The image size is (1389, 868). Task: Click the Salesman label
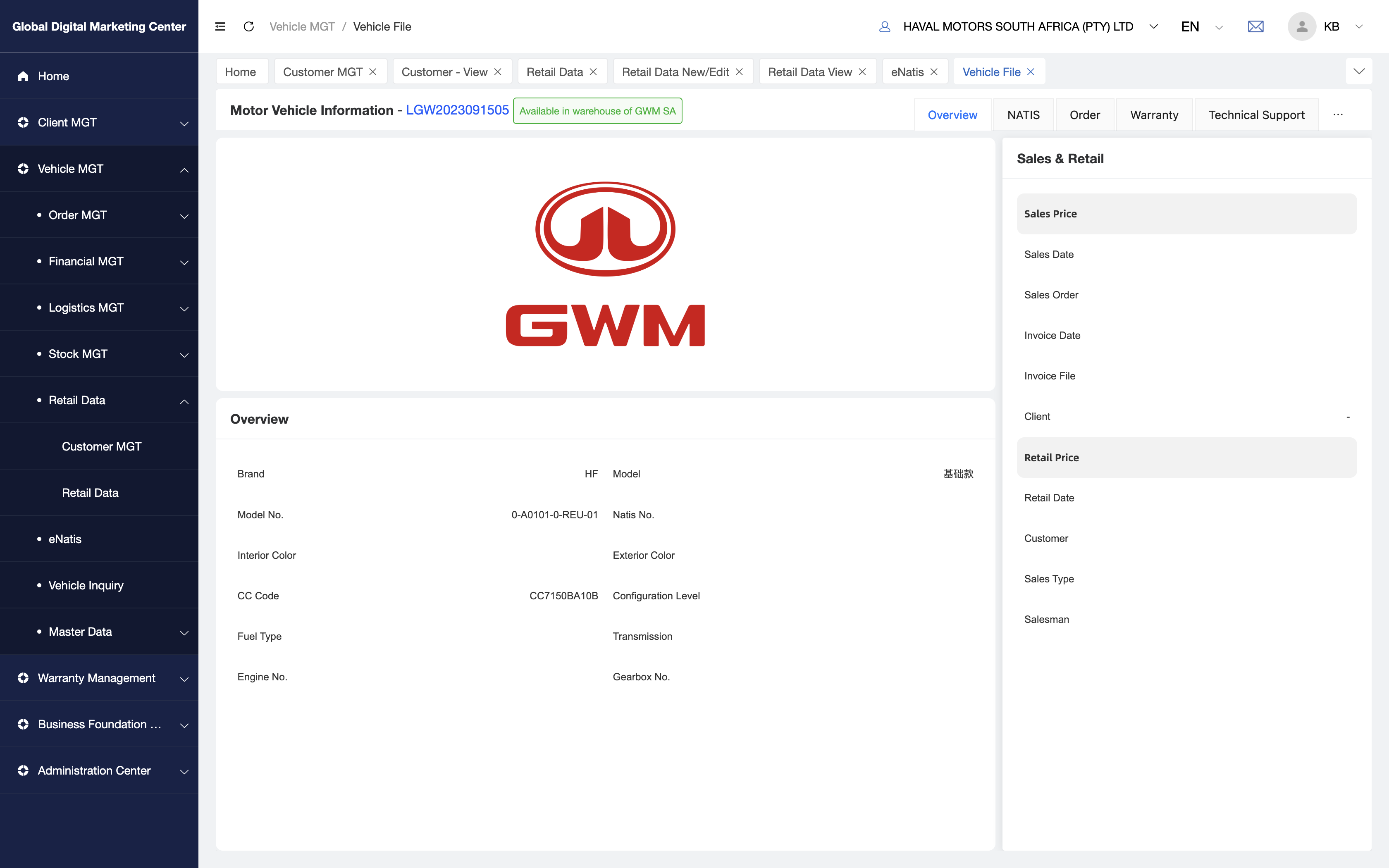(x=1046, y=620)
